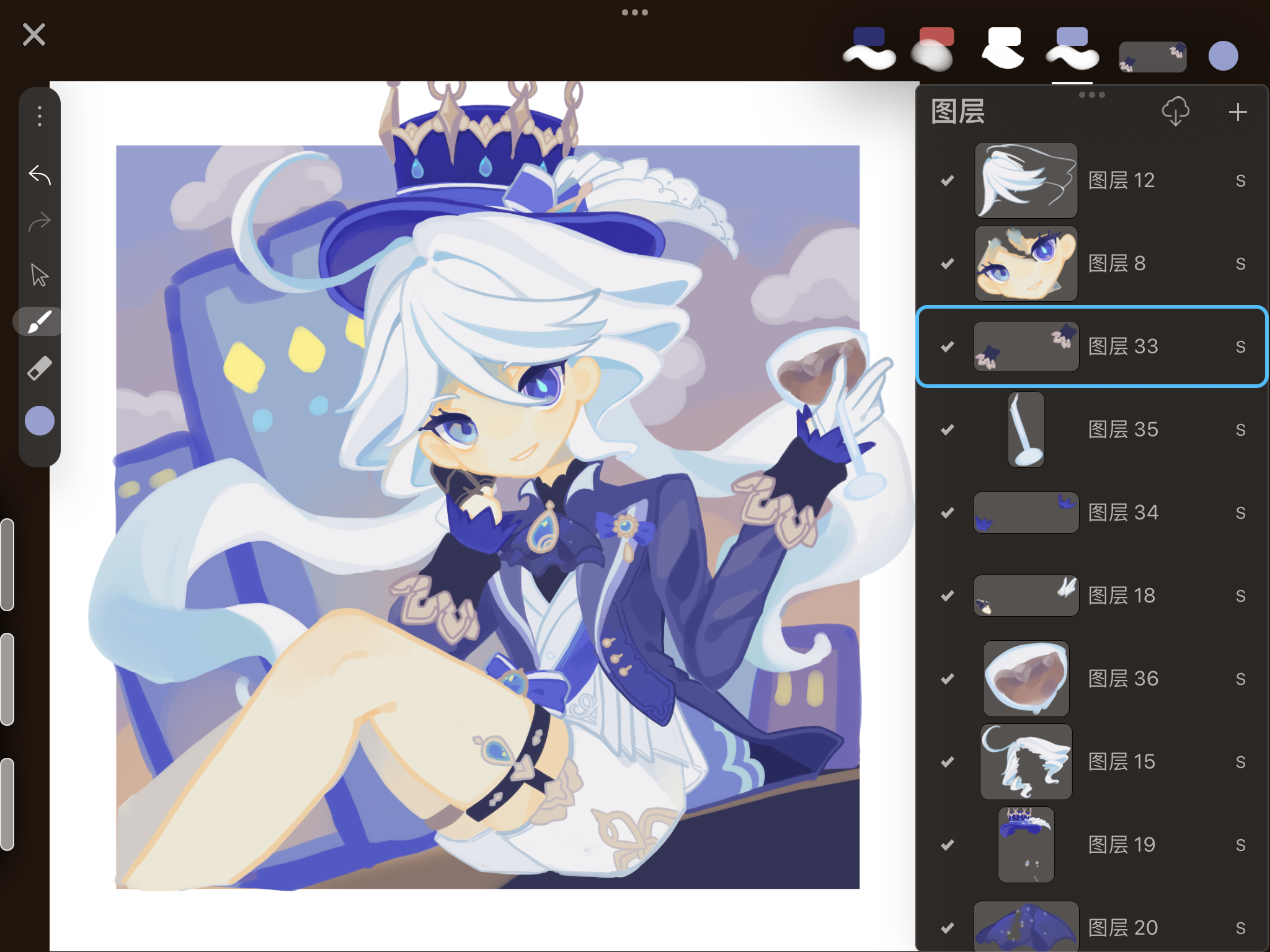Open the left toolbar three-dot options
This screenshot has height=952, width=1270.
(40, 116)
